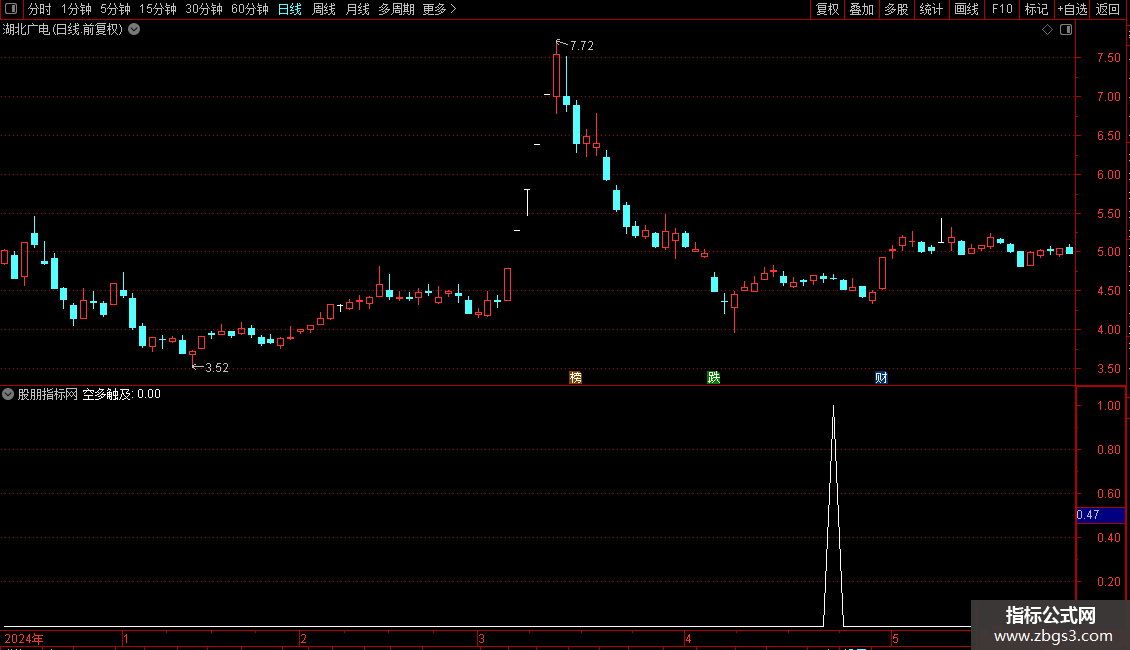This screenshot has width=1130, height=650.
Task: Select the 30分钟 period tab
Action: tap(204, 9)
